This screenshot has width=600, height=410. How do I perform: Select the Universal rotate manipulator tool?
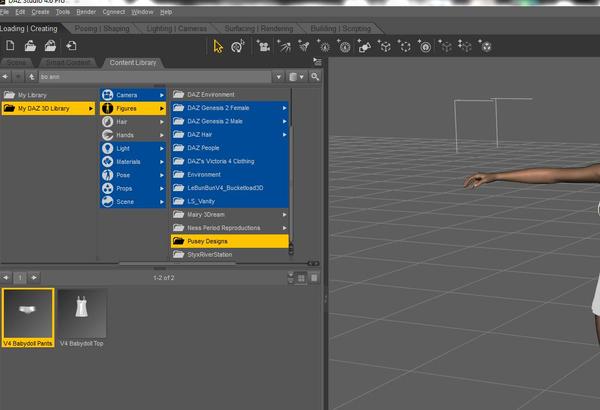tap(238, 46)
